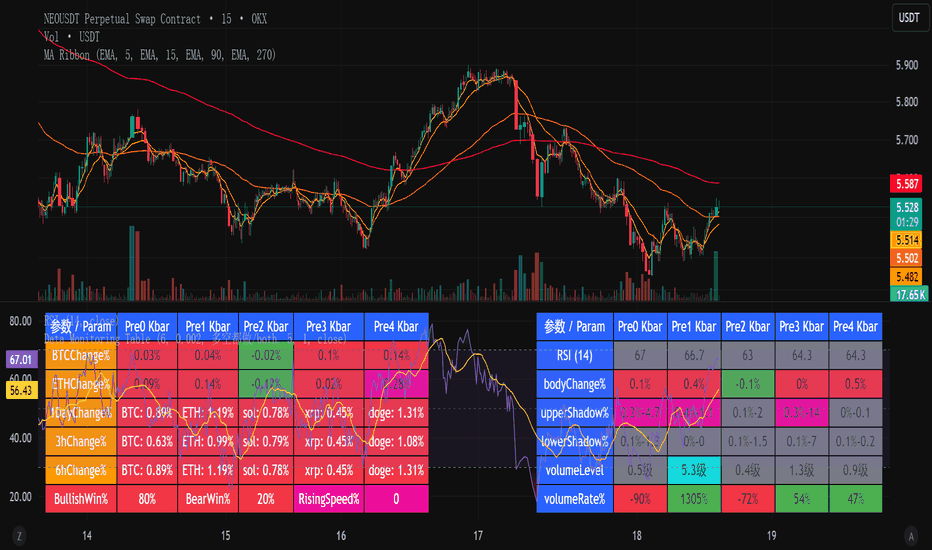Click the 20.00 RSI axis tick
The image size is (932, 550).
(20, 496)
